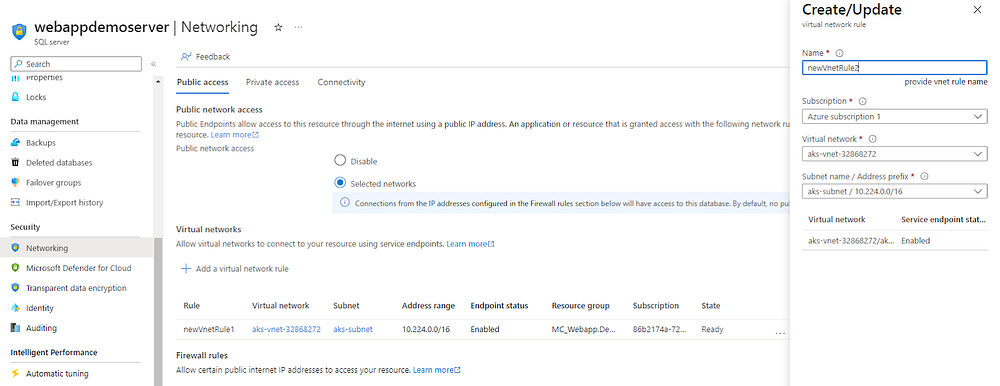Open Backups in Data management
This screenshot has height=386, width=1000.
pos(41,143)
